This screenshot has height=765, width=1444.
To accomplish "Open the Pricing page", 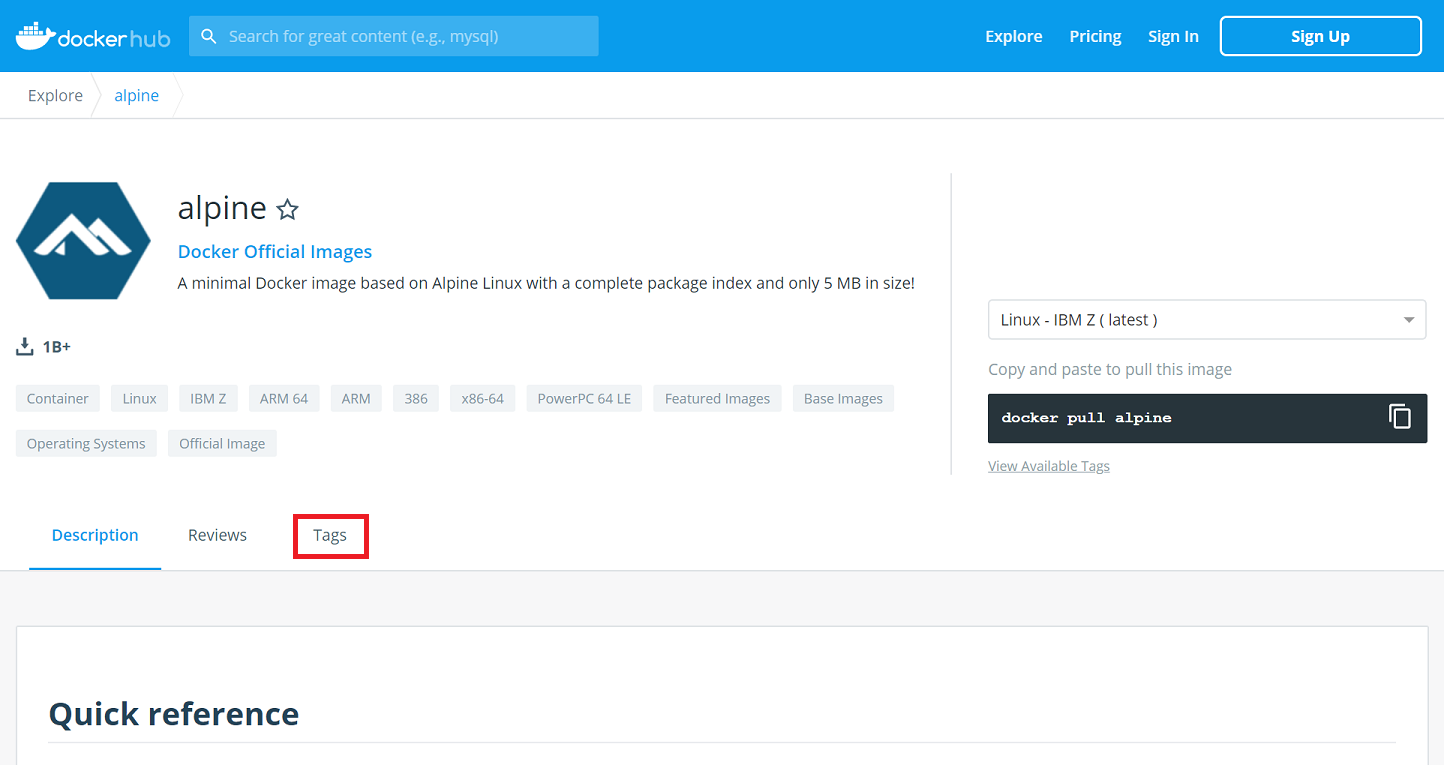I will coord(1095,36).
